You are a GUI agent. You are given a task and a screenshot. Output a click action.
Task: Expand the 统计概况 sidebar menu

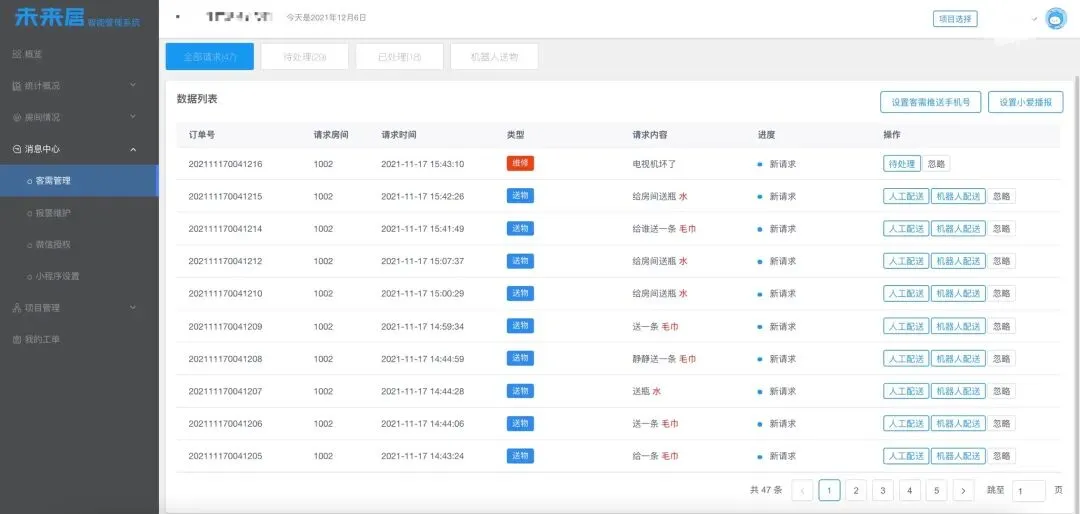79,85
